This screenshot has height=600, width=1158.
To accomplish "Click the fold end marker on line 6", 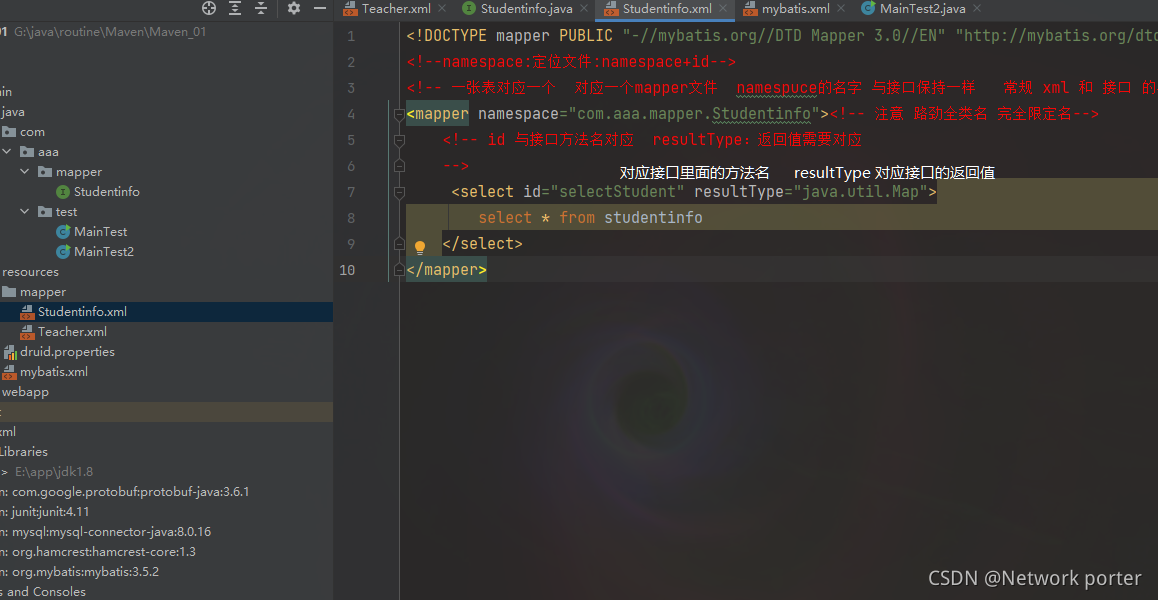I will coord(400,166).
